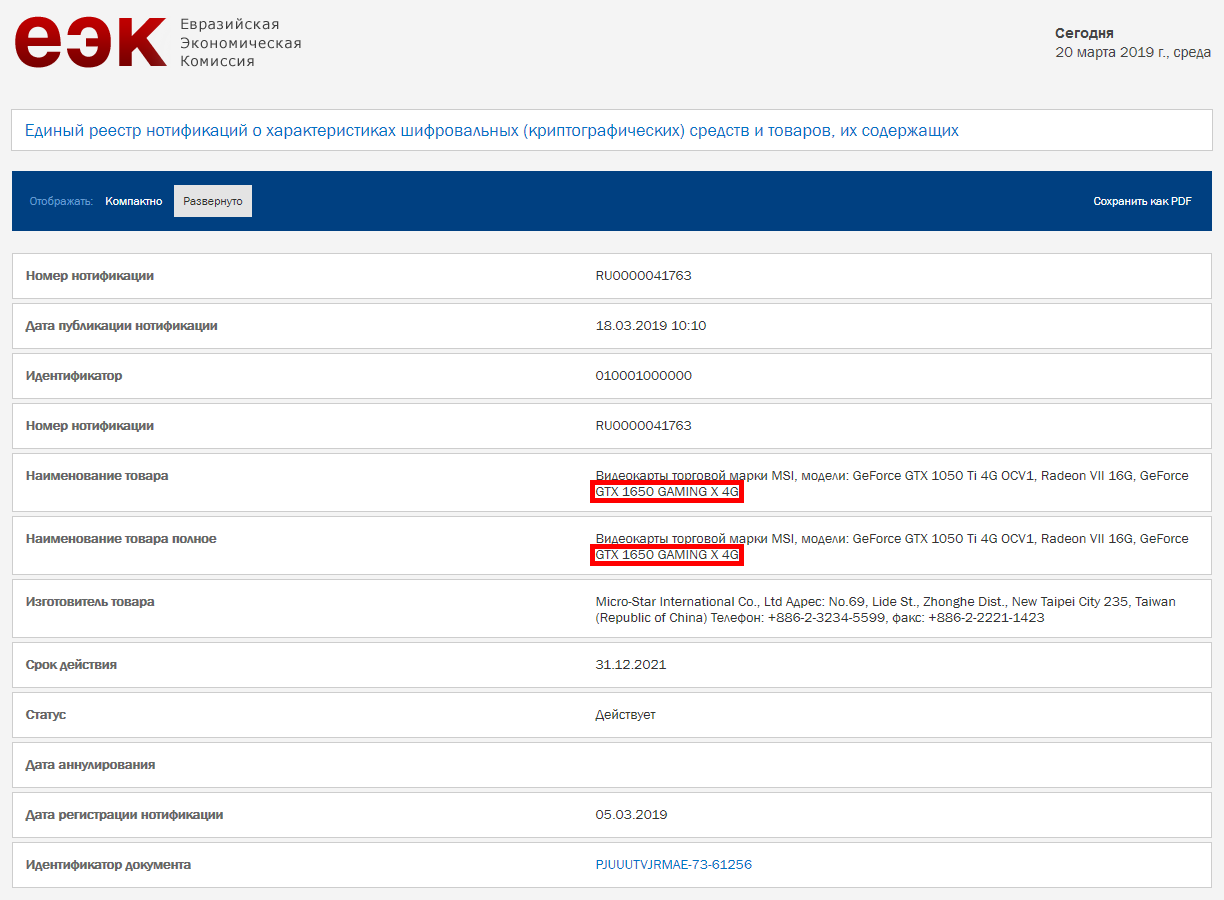Click the 'Наименование товара' row label
Viewport: 1224px width, 900px height.
tap(97, 476)
